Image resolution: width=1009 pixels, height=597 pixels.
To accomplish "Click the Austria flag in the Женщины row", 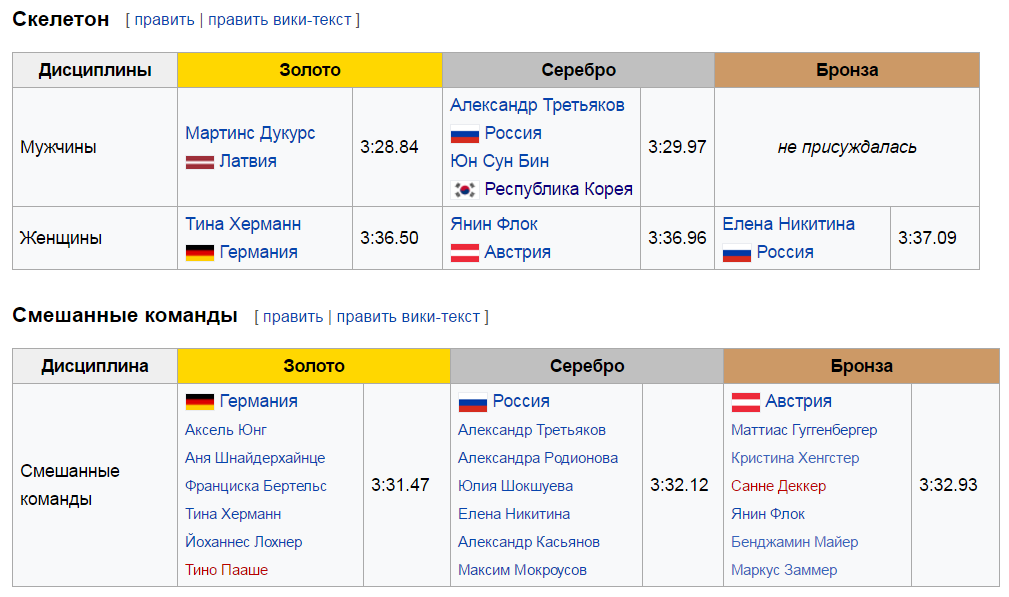I will pyautogui.click(x=464, y=253).
